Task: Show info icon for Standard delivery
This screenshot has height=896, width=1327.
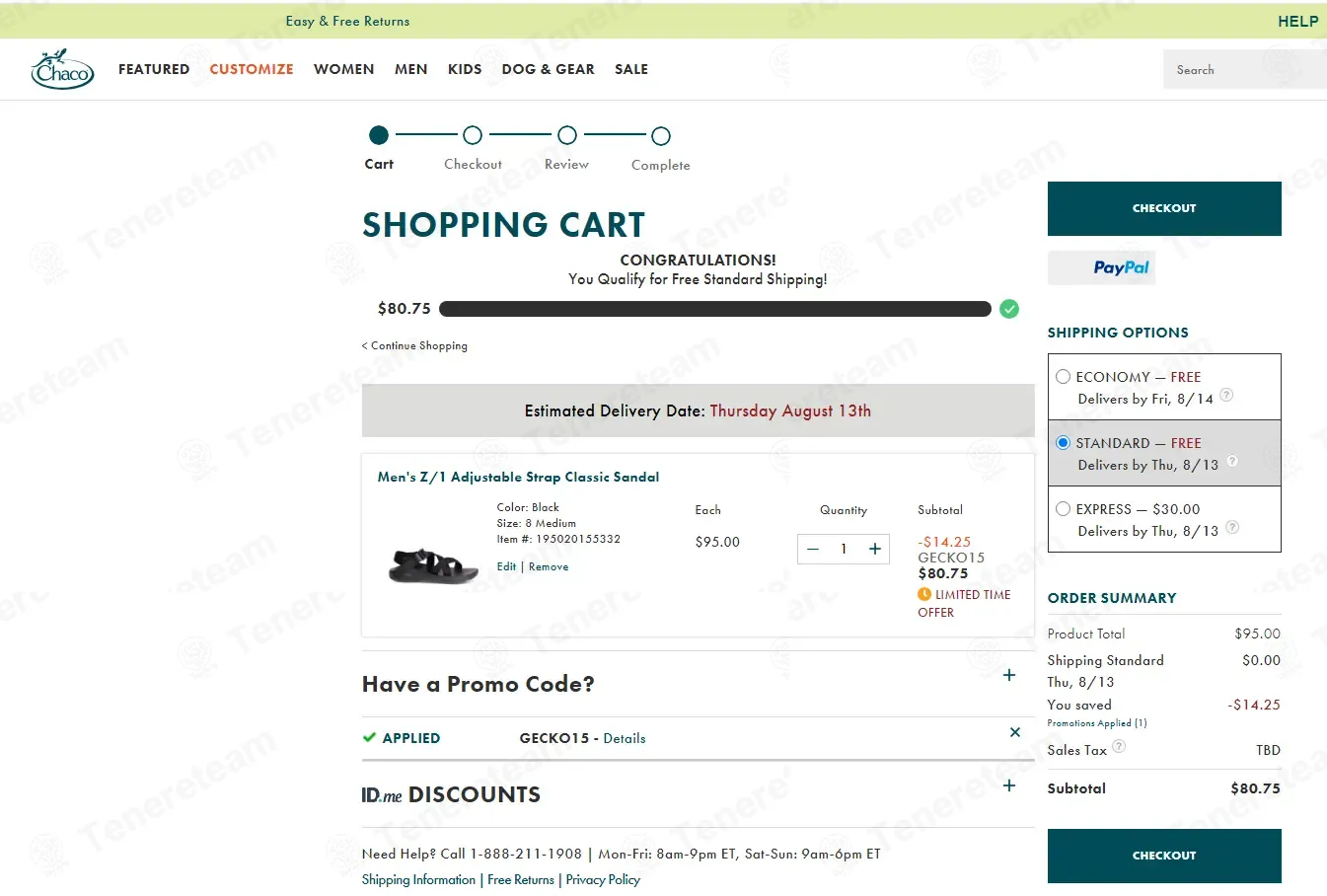Action: pos(1231,461)
